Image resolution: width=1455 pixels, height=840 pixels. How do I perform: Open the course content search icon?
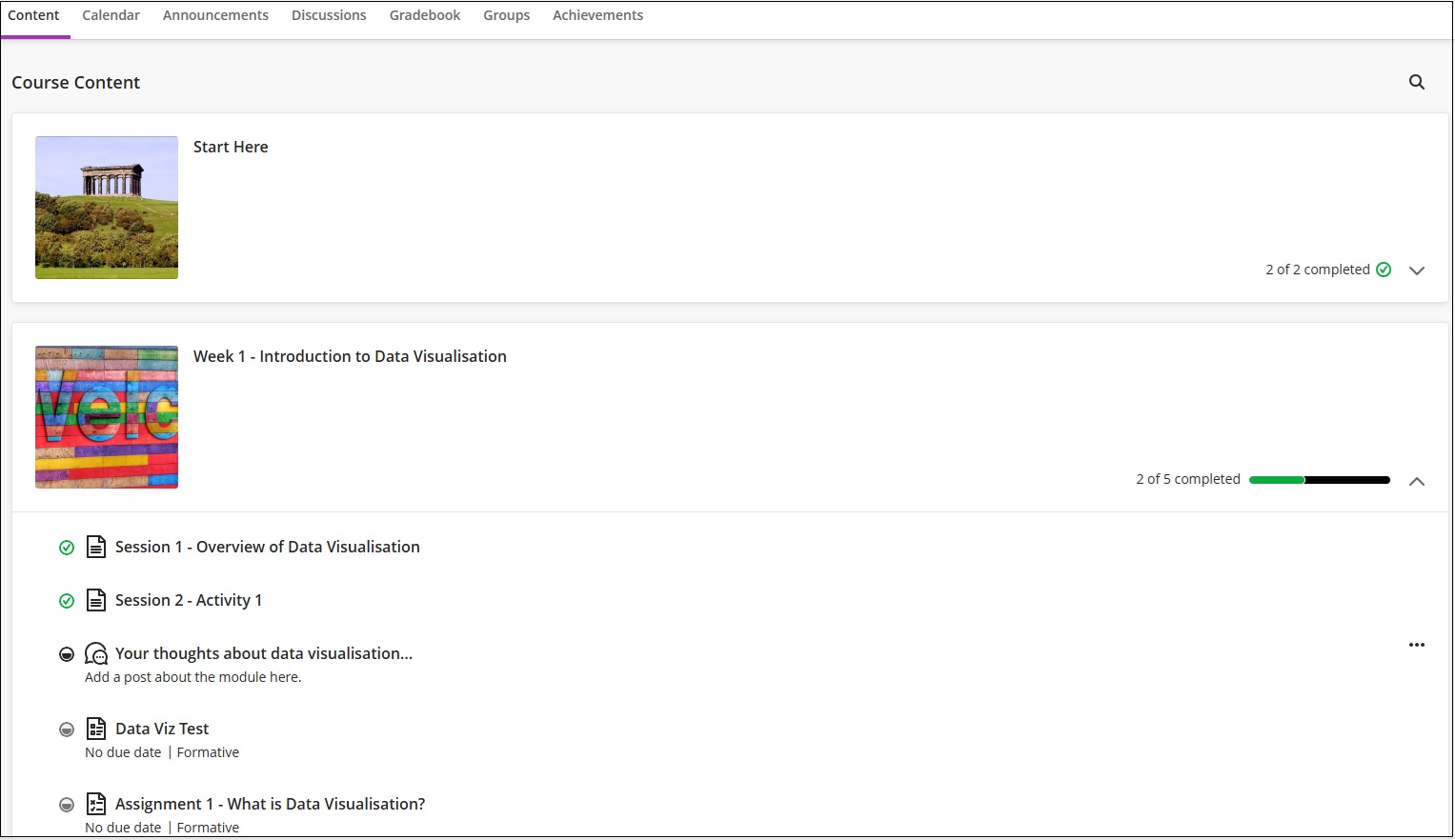tap(1417, 82)
